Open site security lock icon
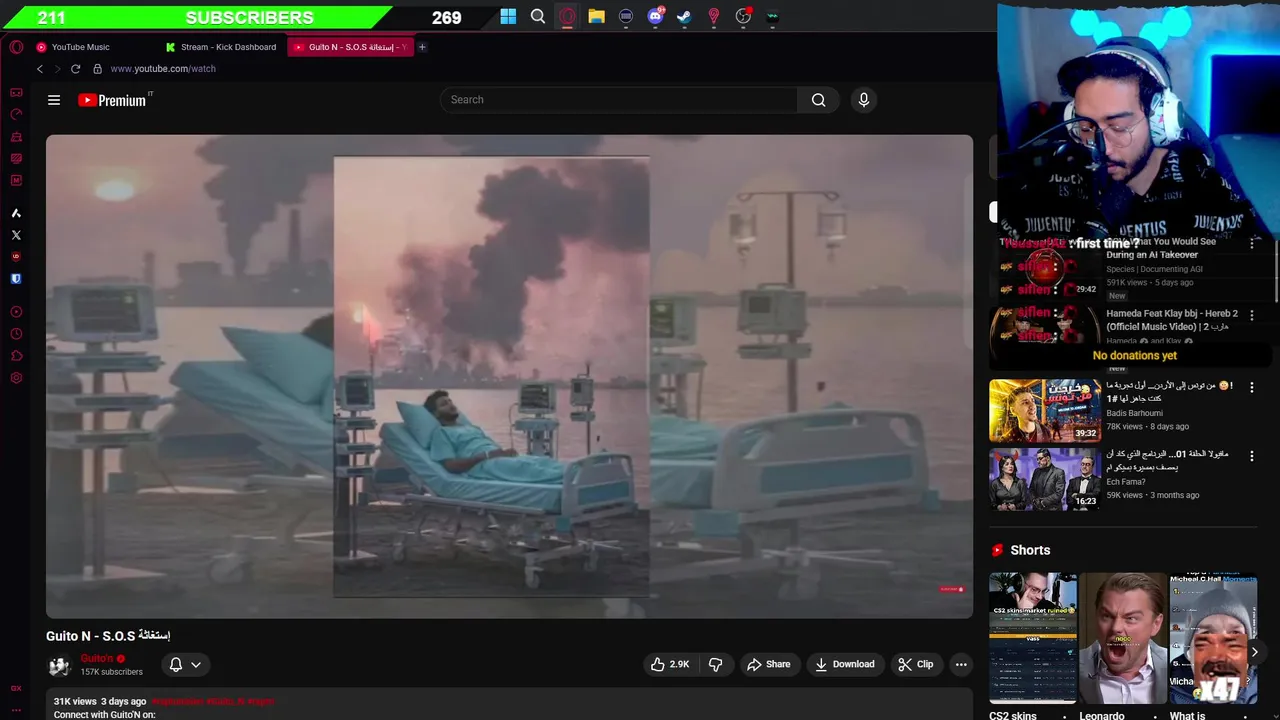Viewport: 1280px width, 720px height. [97, 69]
